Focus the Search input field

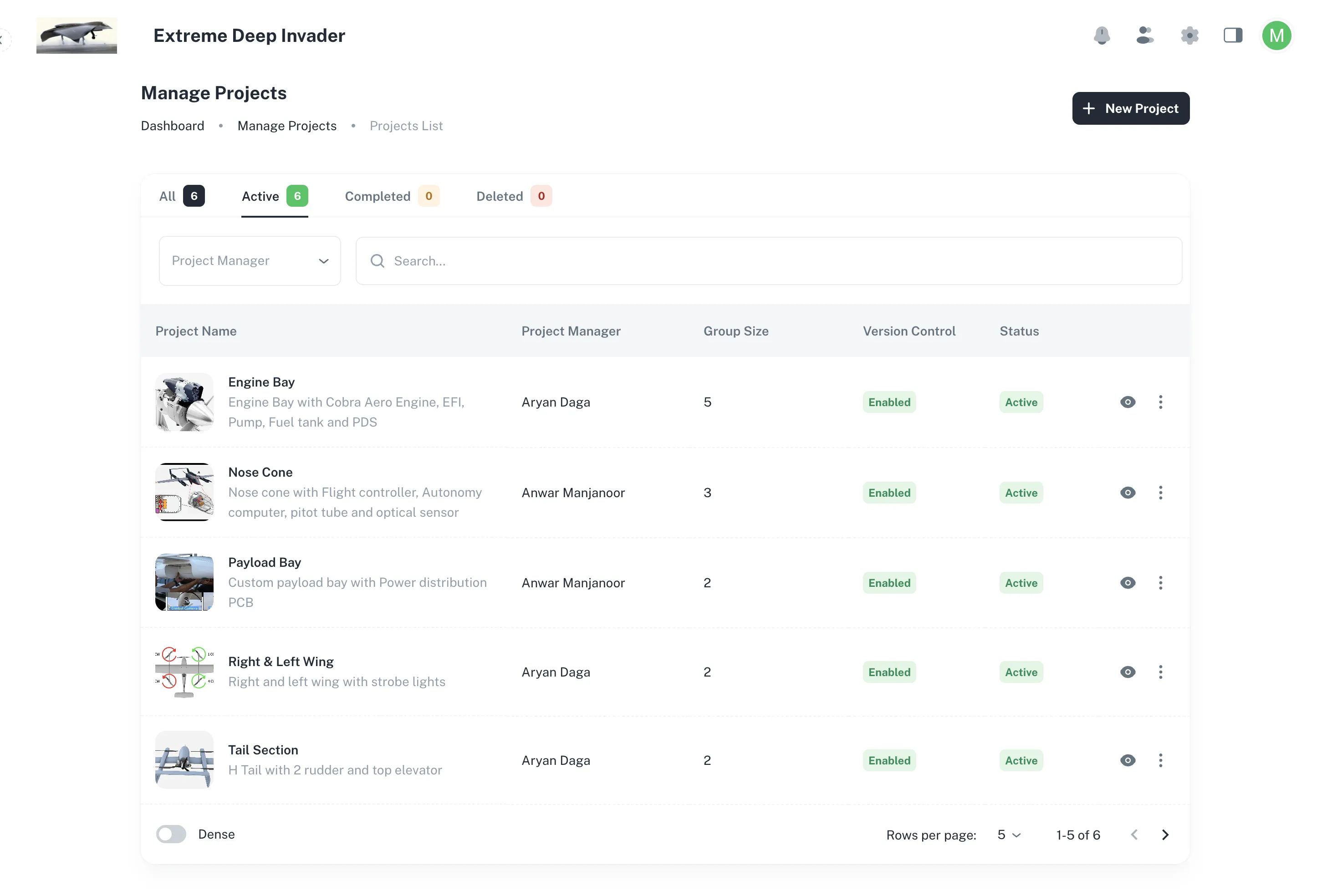click(769, 261)
